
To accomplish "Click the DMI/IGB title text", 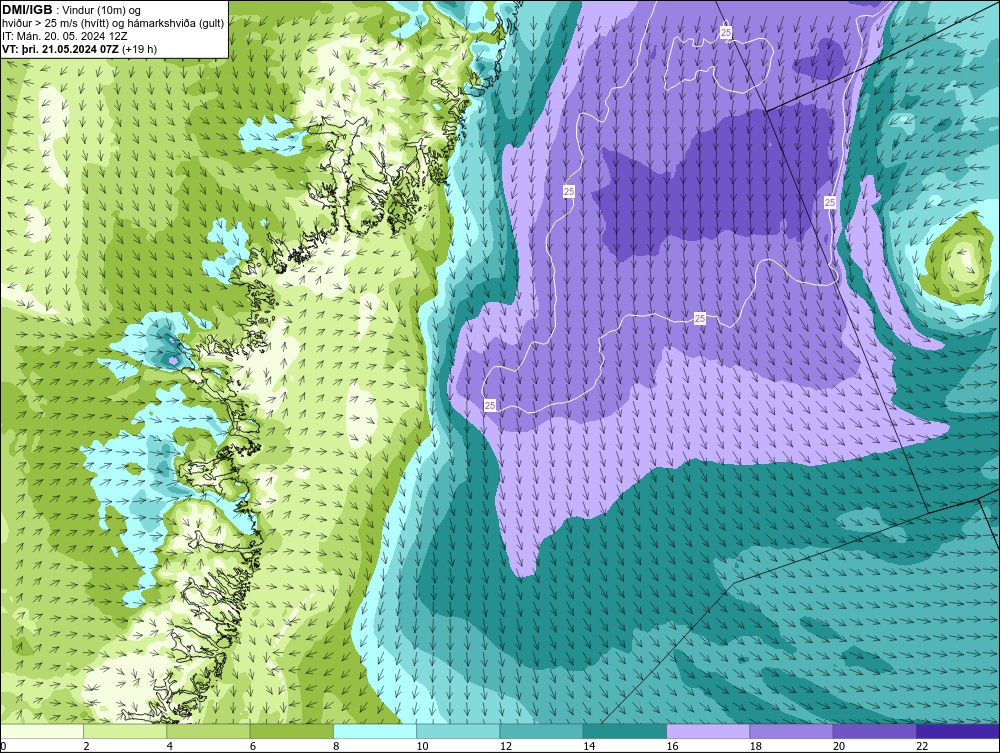I will (x=27, y=10).
